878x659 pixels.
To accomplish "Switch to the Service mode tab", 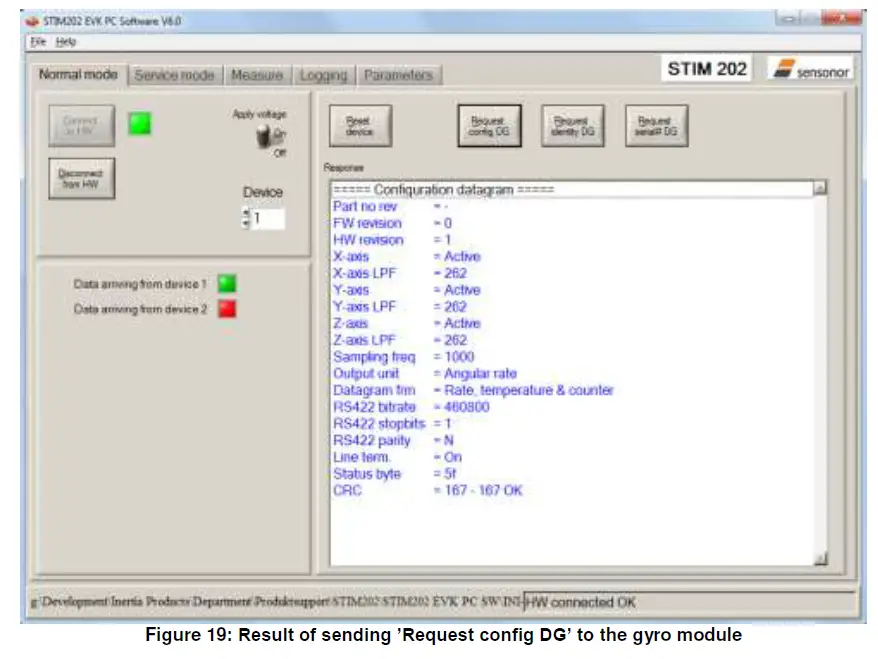I will point(174,74).
